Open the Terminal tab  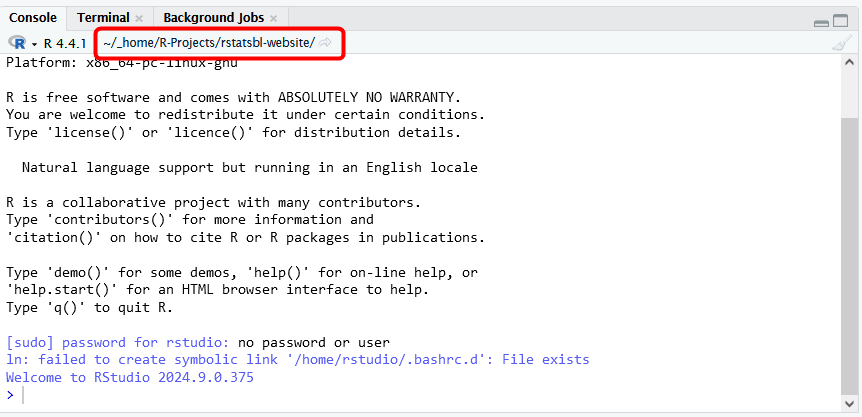102,17
